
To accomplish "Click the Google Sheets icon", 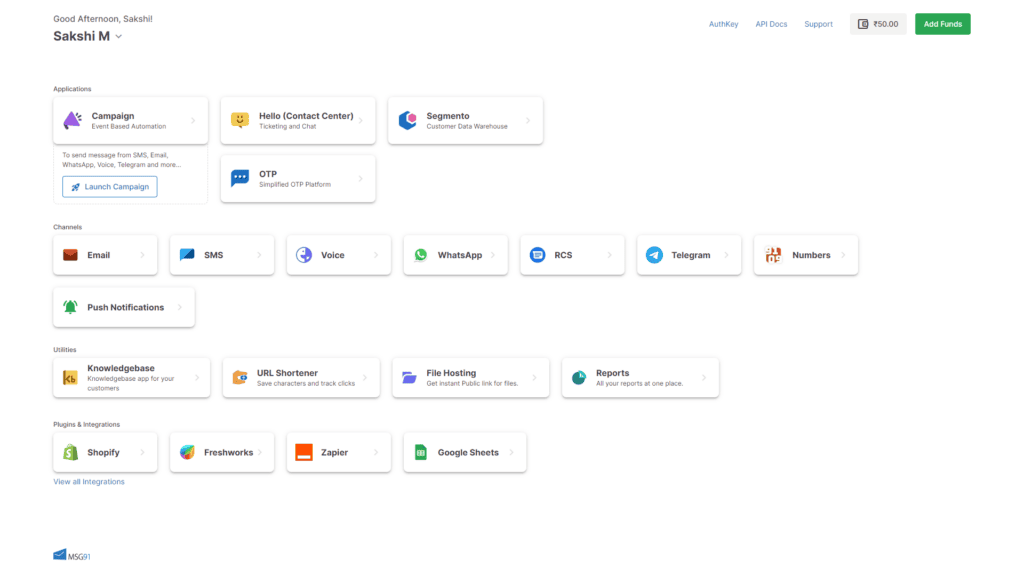I will pos(421,452).
